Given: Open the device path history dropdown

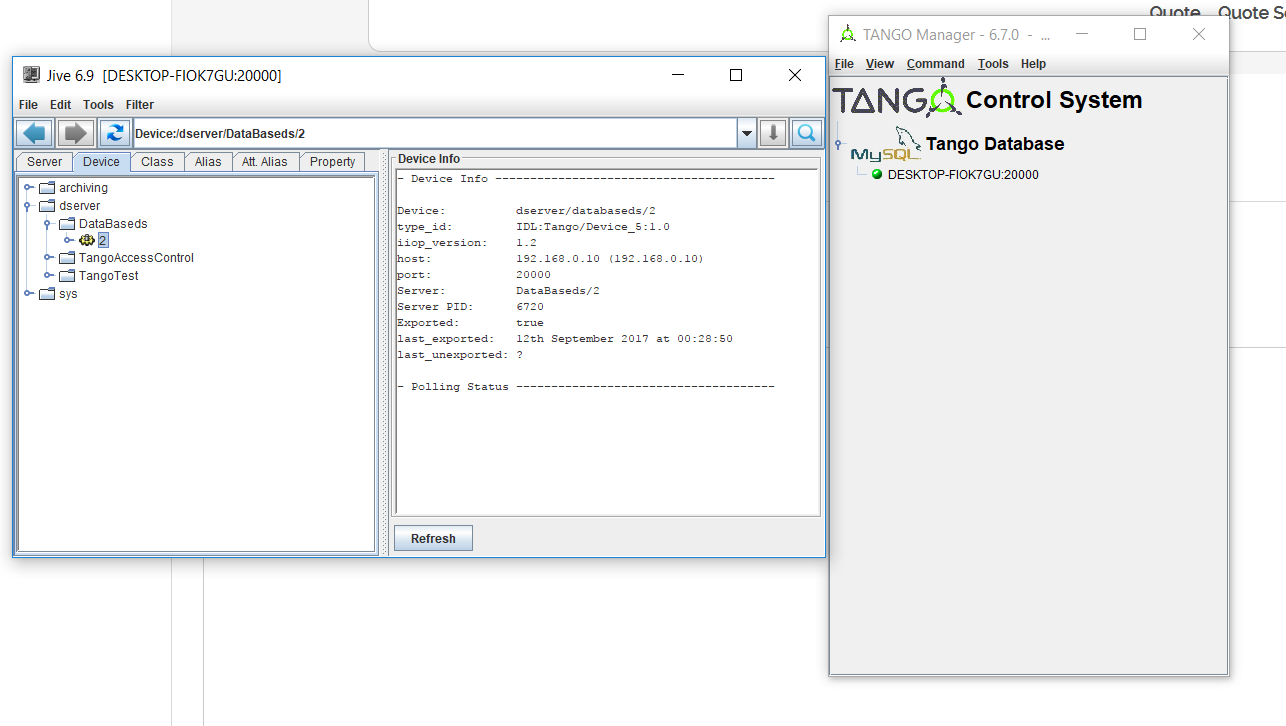Looking at the screenshot, I should [747, 133].
